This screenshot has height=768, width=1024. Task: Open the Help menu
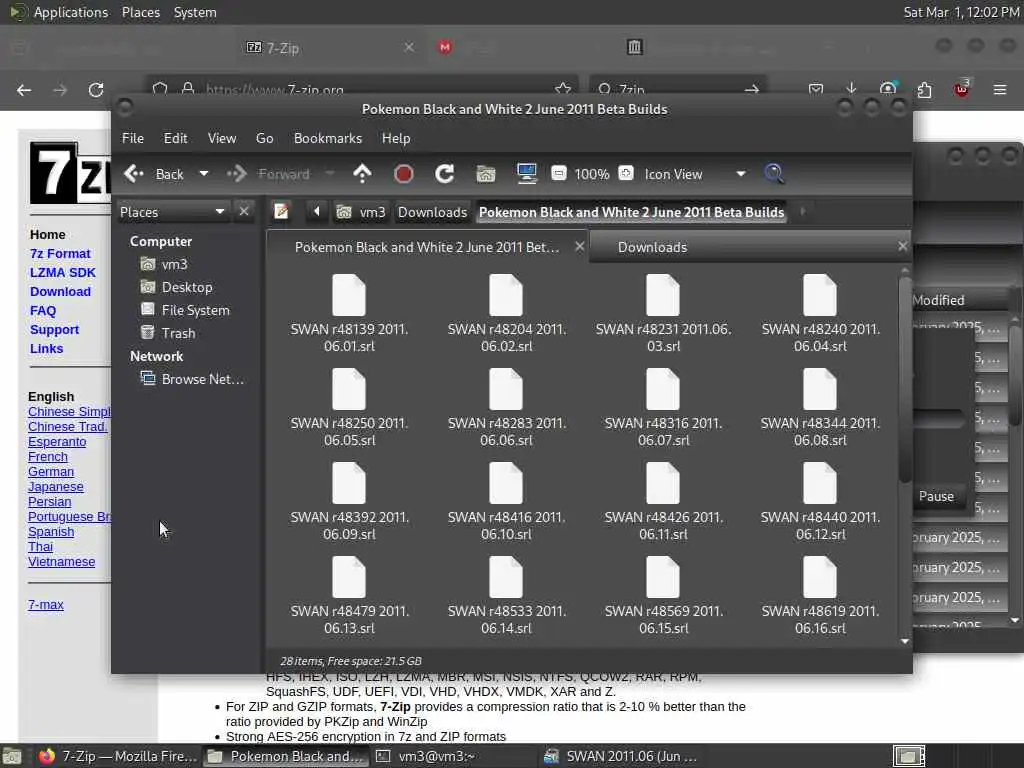[x=396, y=138]
